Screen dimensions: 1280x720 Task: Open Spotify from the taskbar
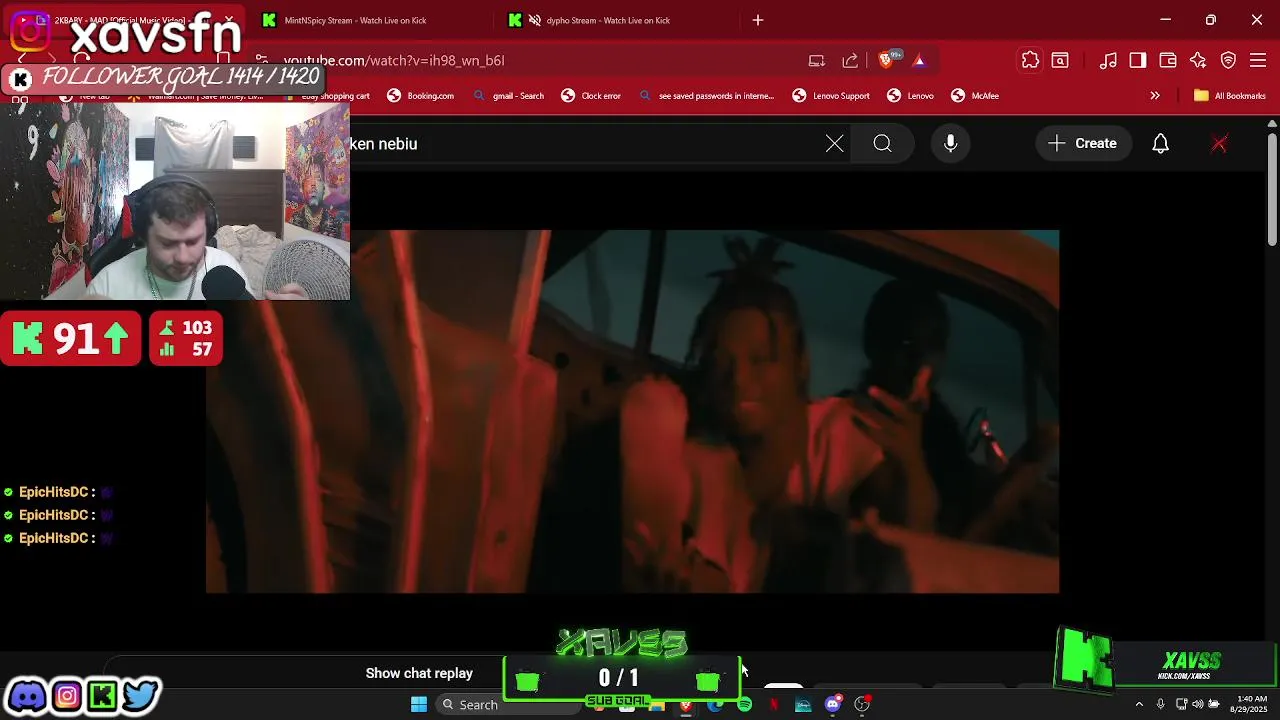[x=744, y=705]
